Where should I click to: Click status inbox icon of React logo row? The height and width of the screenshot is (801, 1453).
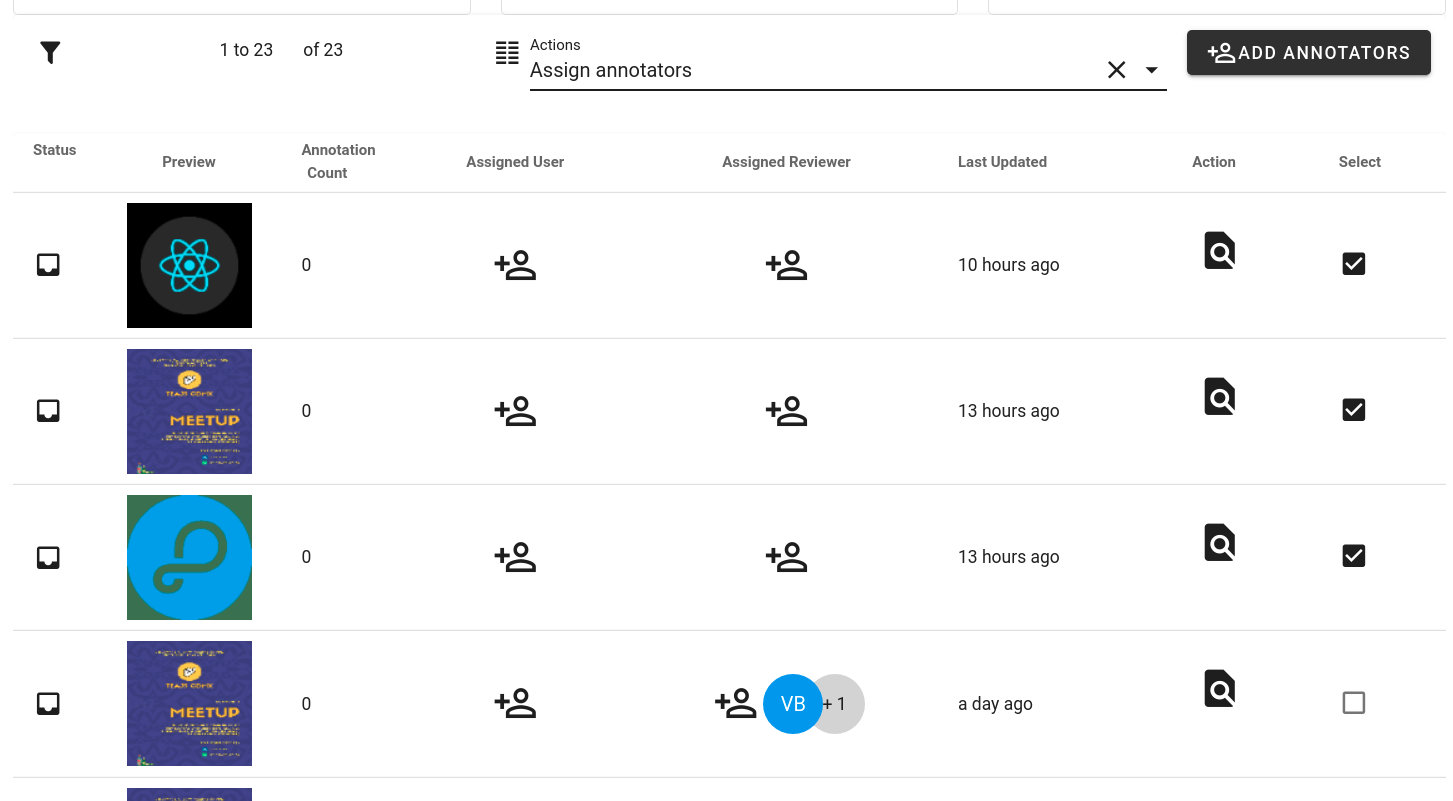48,265
